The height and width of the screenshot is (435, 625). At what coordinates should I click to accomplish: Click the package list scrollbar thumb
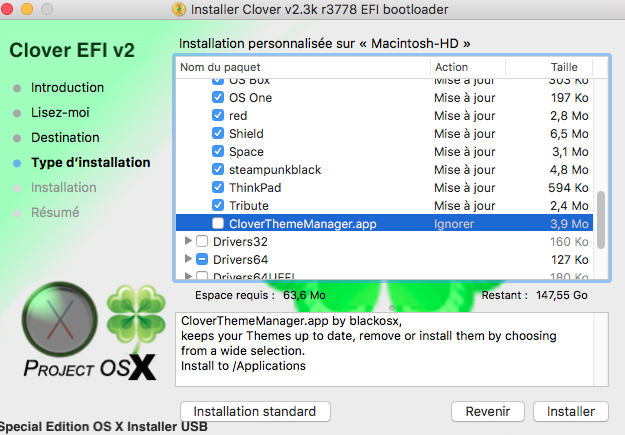601,220
